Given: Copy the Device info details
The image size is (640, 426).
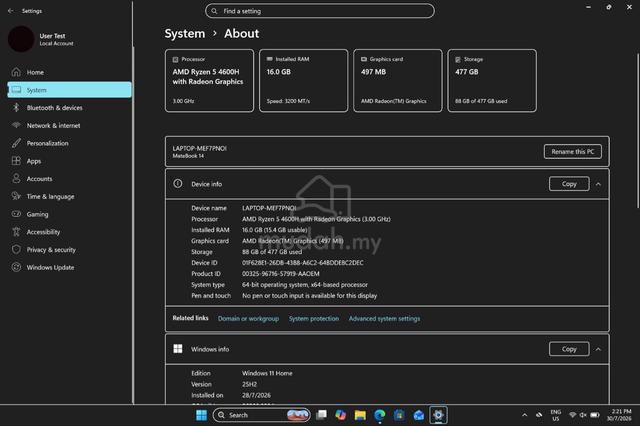Looking at the screenshot, I should point(569,184).
